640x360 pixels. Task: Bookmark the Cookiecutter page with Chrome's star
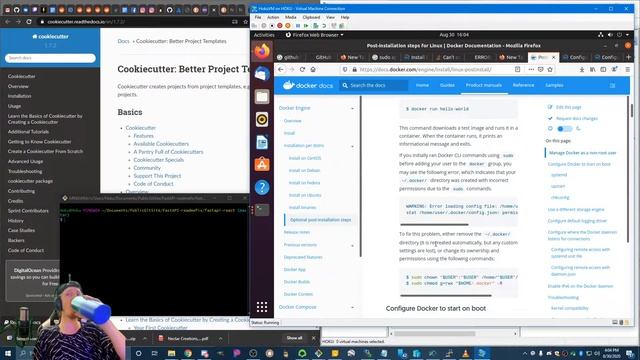pyautogui.click(x=245, y=22)
